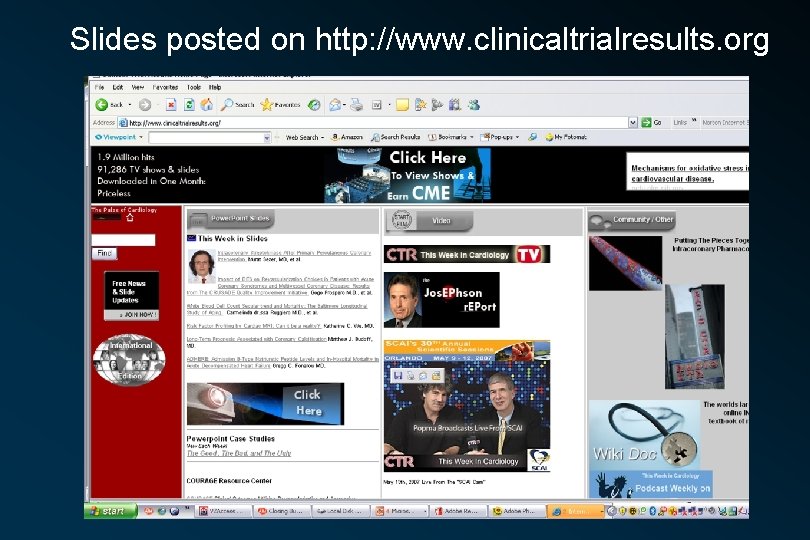Select the Video section tab
The image size is (810, 540).
(429, 221)
